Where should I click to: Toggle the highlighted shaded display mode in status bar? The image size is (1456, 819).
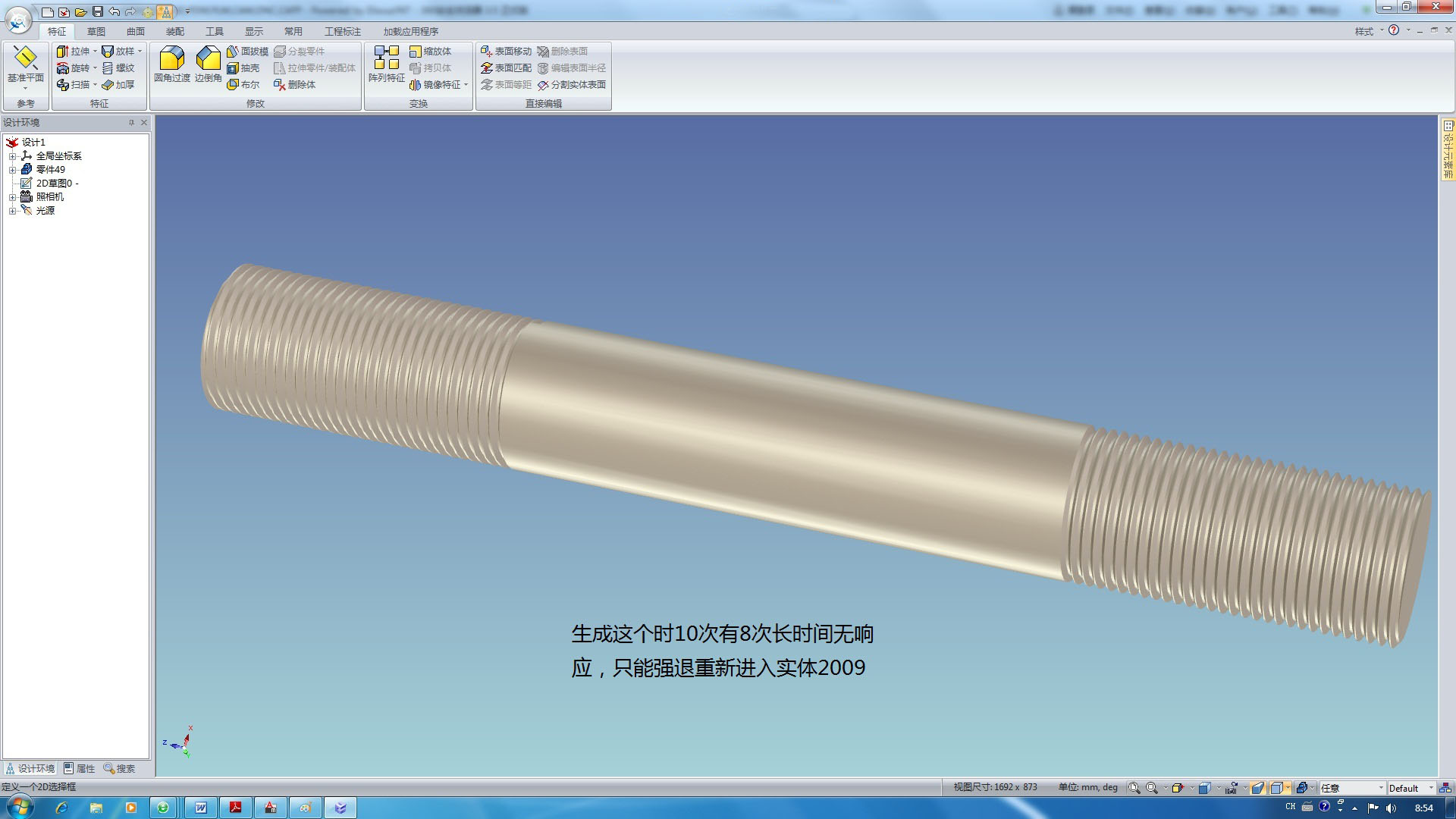[x=1258, y=788]
